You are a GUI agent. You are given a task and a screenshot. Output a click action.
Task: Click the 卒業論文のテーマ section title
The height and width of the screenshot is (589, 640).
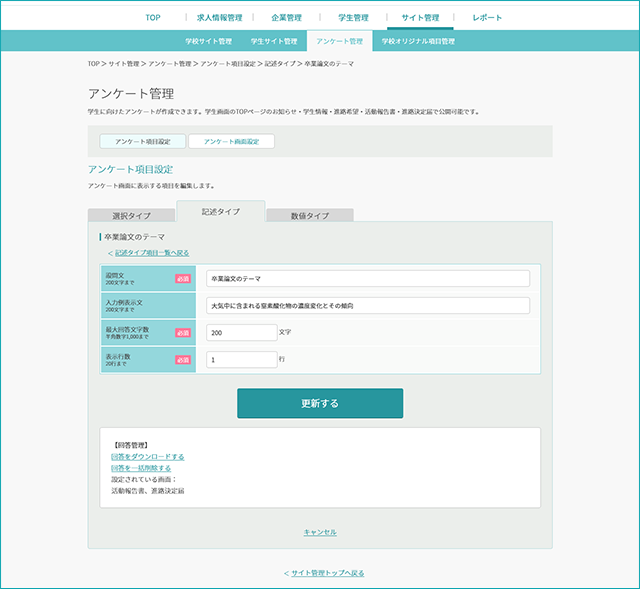(x=134, y=237)
